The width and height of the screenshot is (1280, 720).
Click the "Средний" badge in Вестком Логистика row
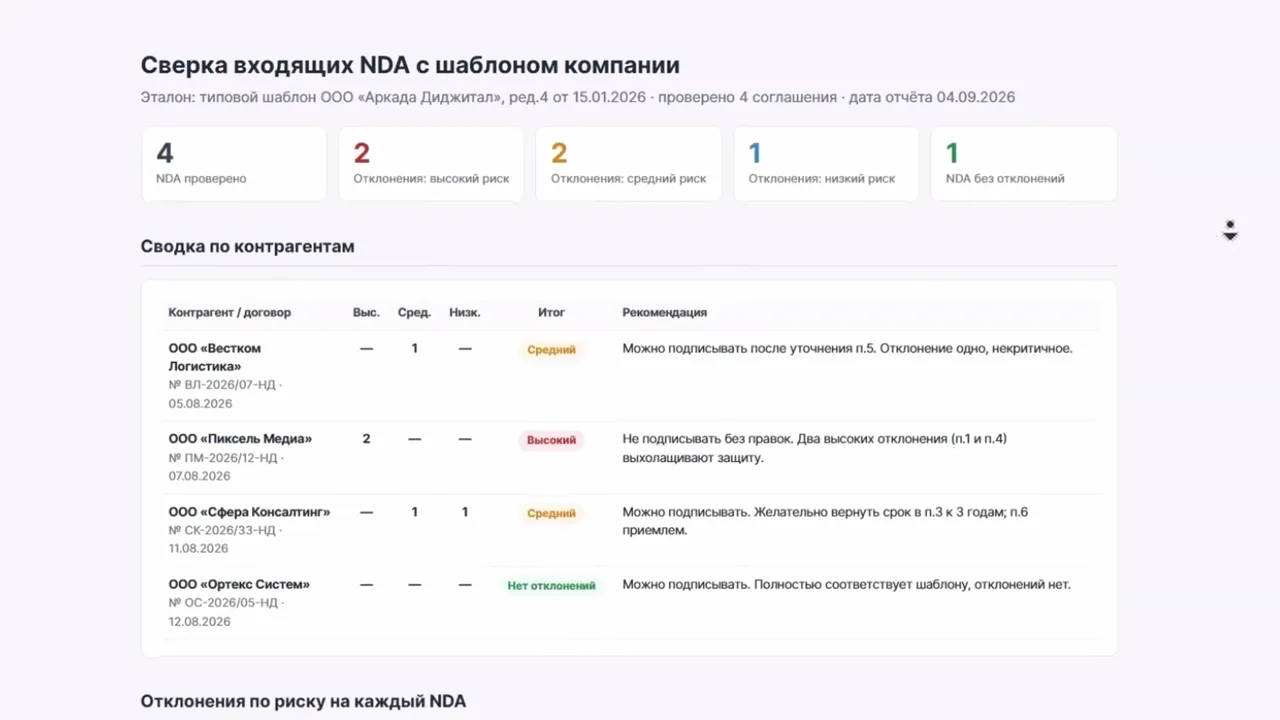tap(551, 350)
